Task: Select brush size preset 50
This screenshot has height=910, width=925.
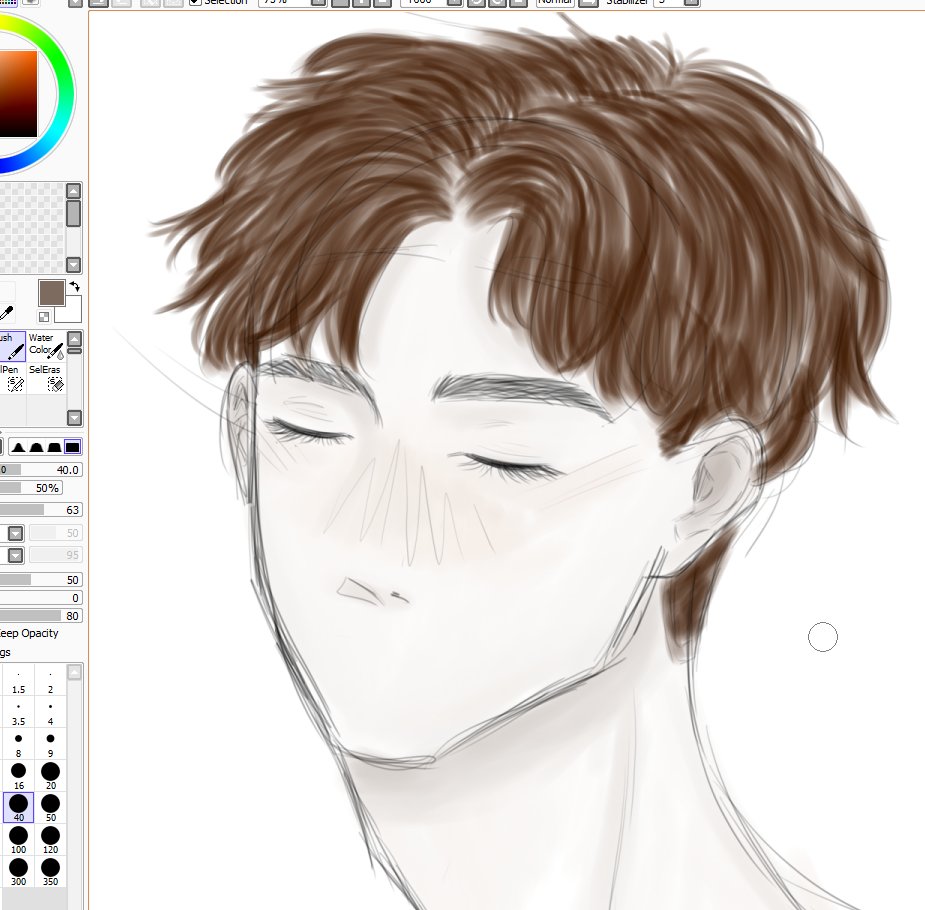Action: pyautogui.click(x=50, y=808)
